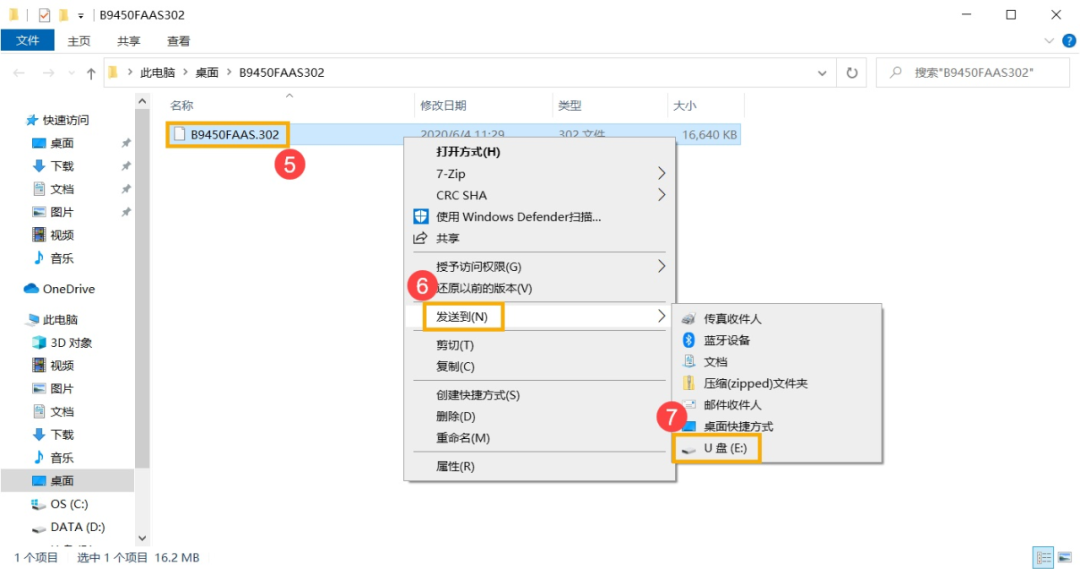Sort by 修改日期 column header
Screen dimensions: 1080x569
tap(444, 105)
